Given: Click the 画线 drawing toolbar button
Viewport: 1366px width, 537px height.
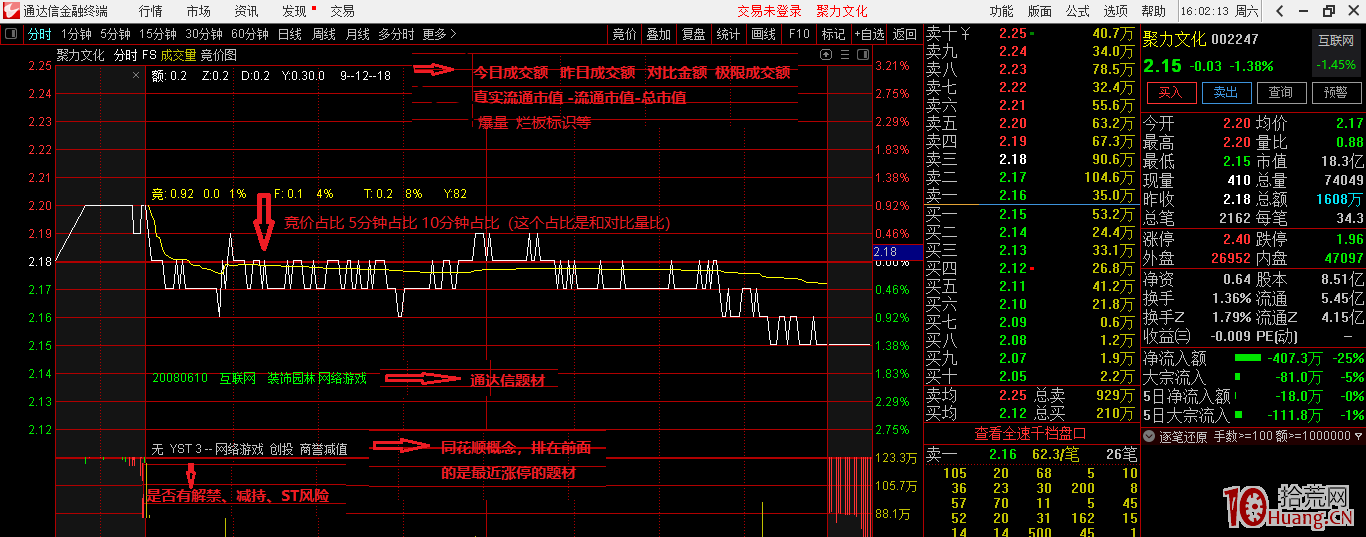Looking at the screenshot, I should (x=763, y=34).
